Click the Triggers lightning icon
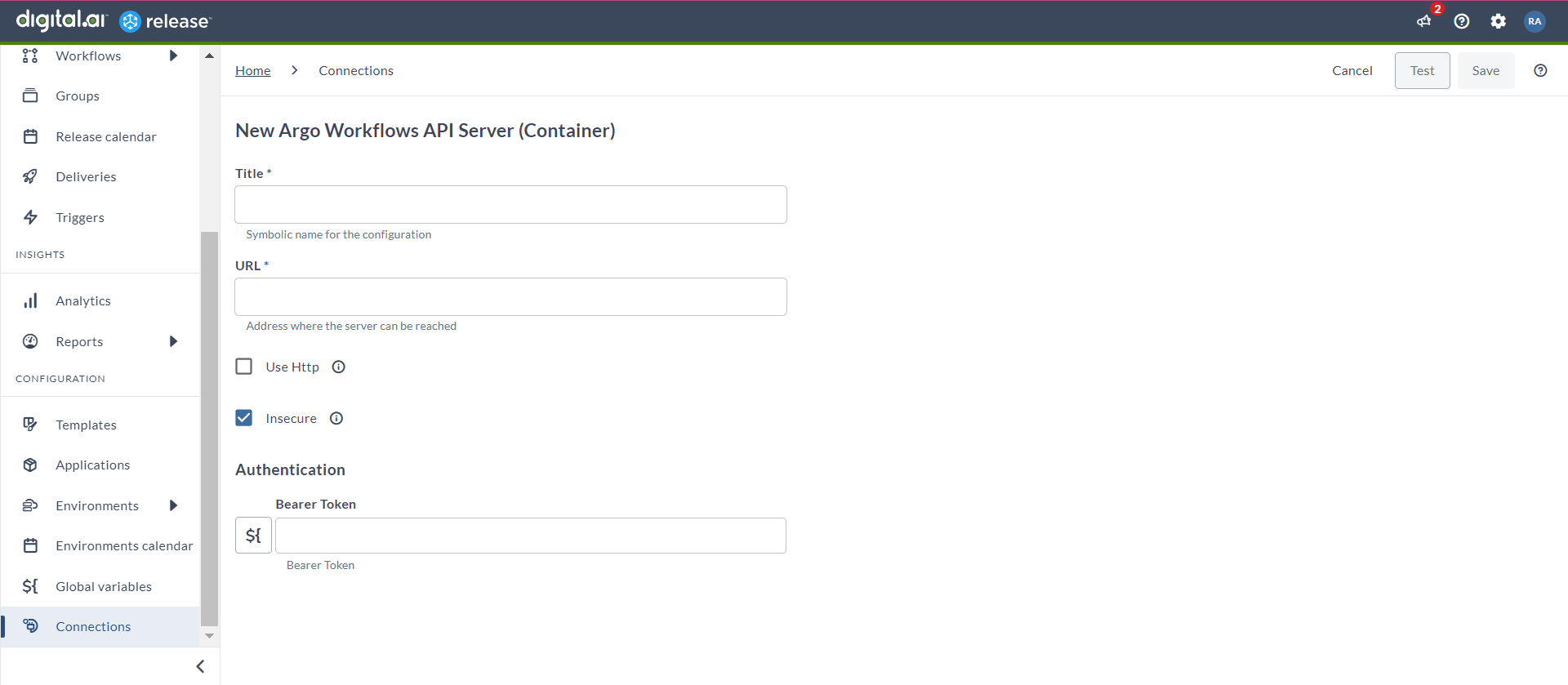1568x685 pixels. tap(30, 217)
